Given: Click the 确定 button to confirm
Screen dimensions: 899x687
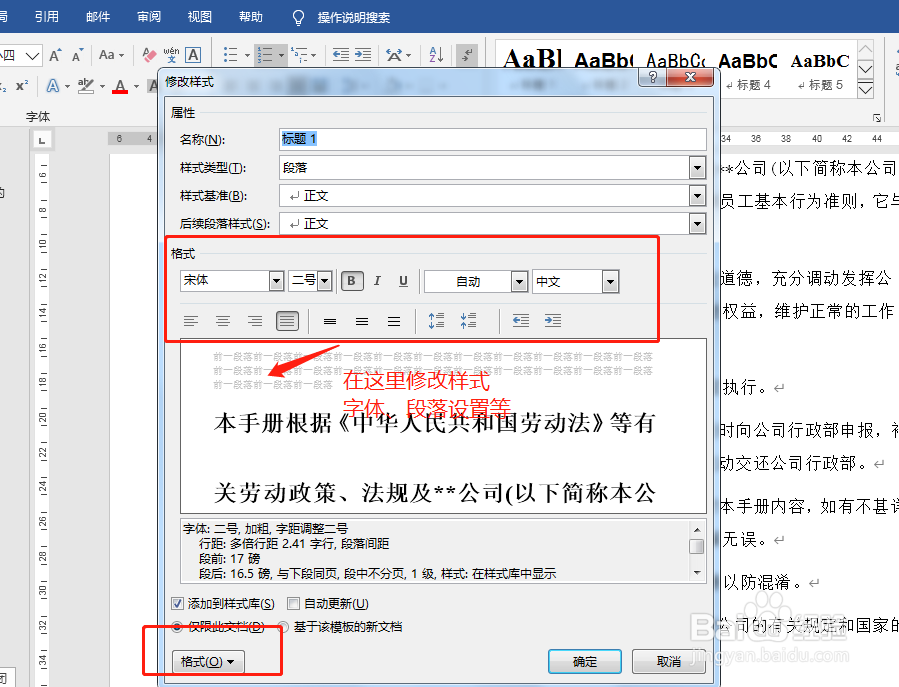Looking at the screenshot, I should 584,662.
